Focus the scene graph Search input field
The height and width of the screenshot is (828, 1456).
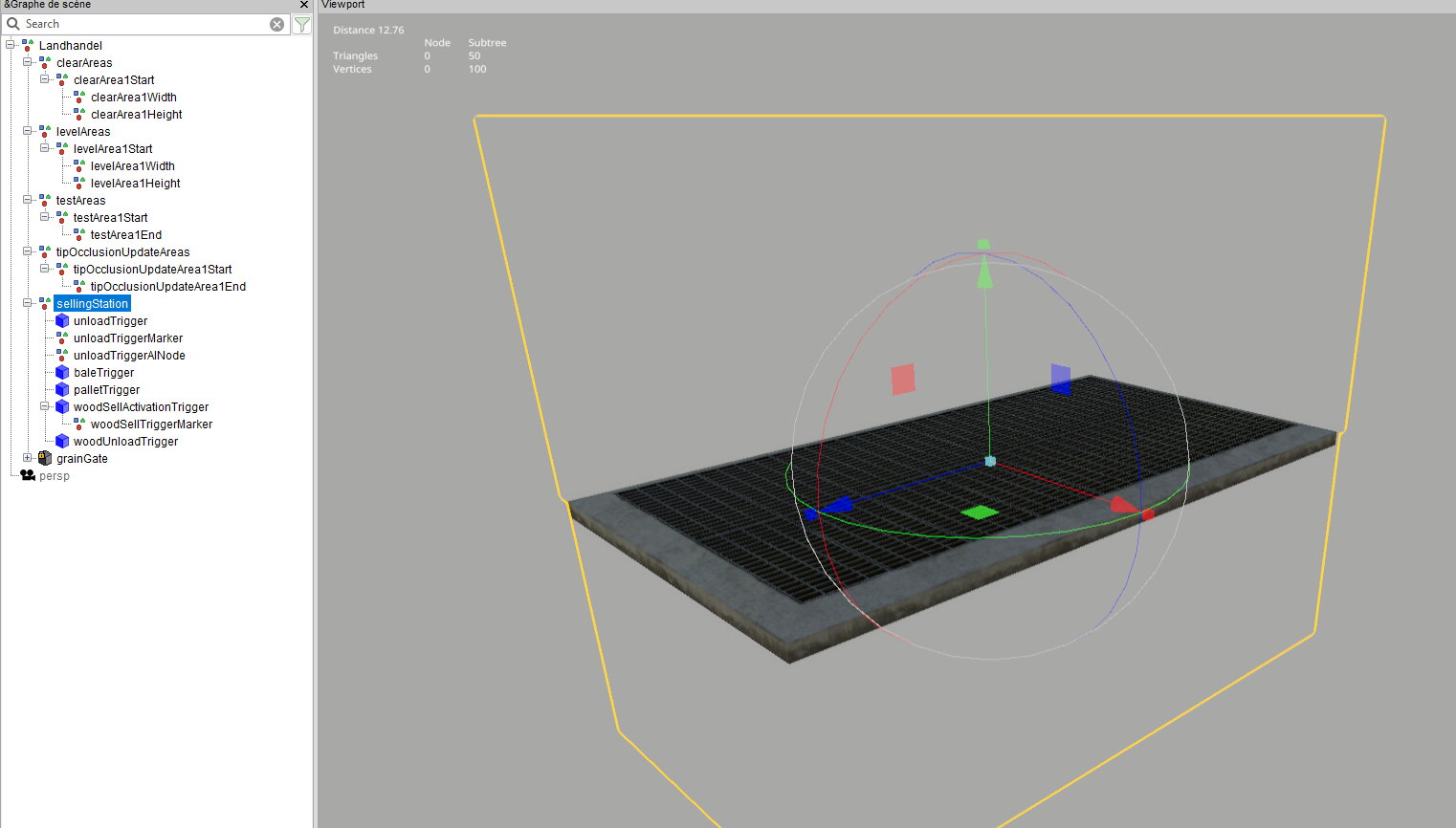click(x=143, y=25)
